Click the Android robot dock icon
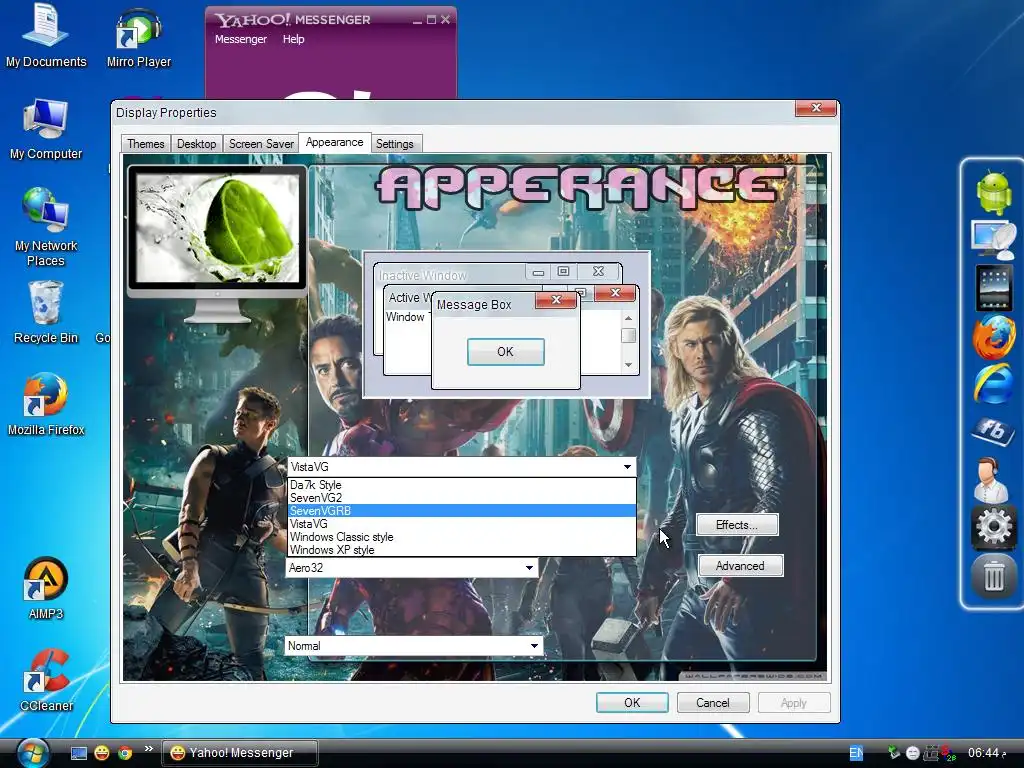Screen dimensions: 1024x768 tap(993, 191)
